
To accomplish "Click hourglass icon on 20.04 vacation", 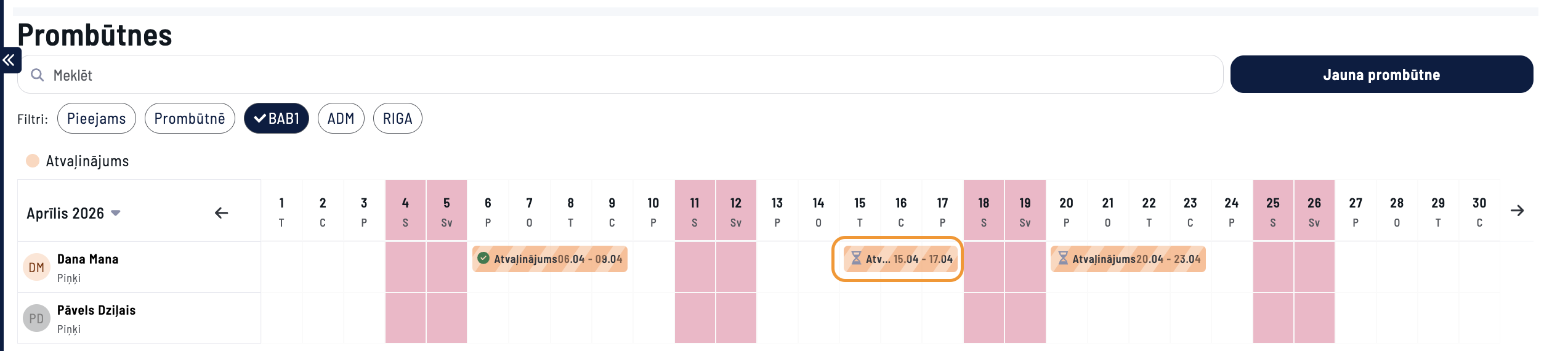I will tap(1063, 259).
